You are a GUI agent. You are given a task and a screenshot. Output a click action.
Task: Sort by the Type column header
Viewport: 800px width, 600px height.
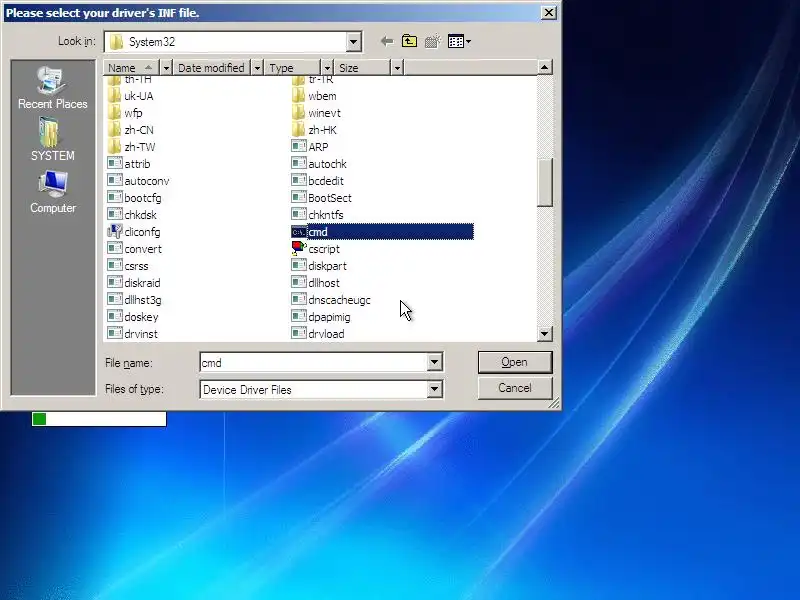coord(292,67)
